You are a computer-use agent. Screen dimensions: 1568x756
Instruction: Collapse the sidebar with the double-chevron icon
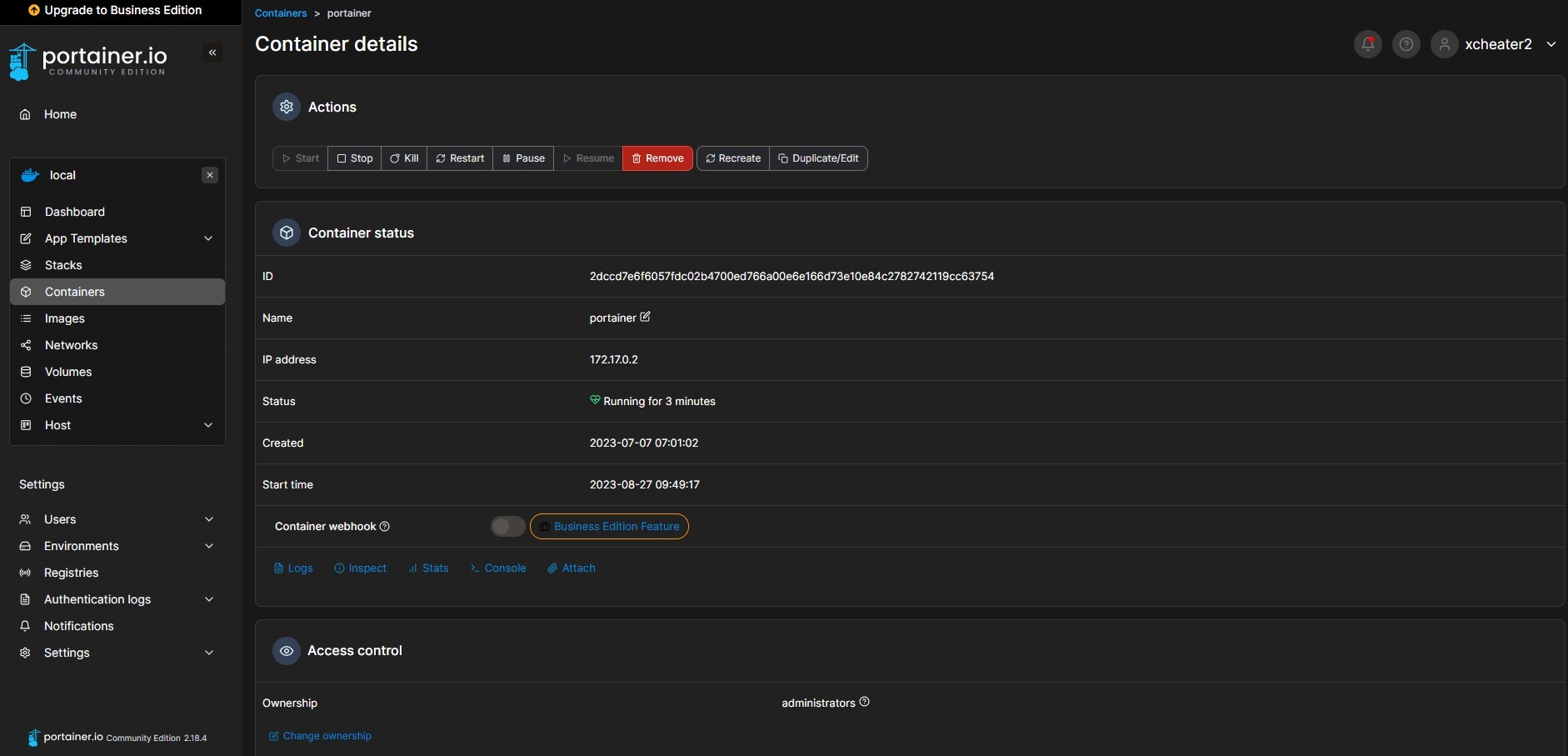[x=212, y=53]
